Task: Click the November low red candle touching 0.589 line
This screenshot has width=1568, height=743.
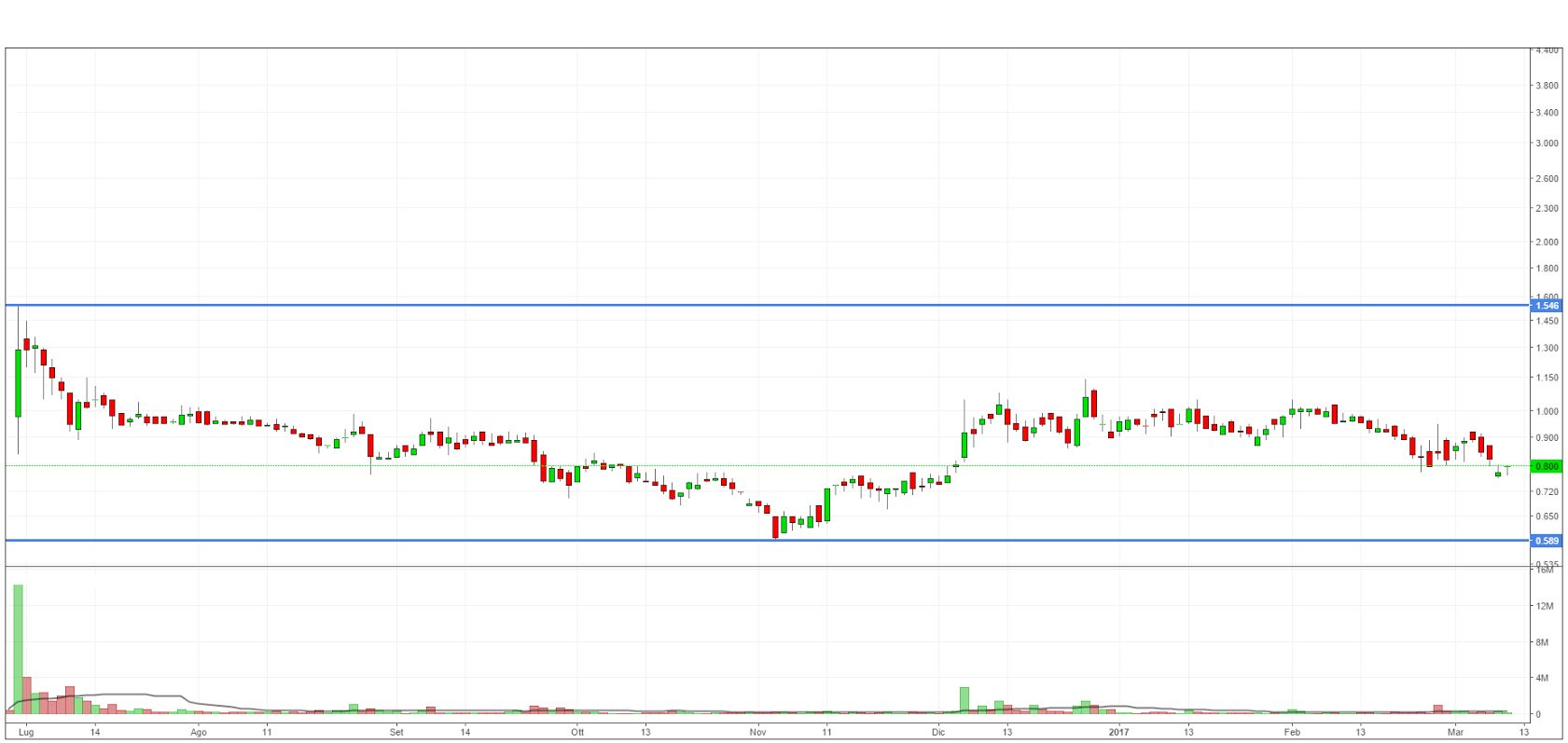Action: pyautogui.click(x=775, y=527)
